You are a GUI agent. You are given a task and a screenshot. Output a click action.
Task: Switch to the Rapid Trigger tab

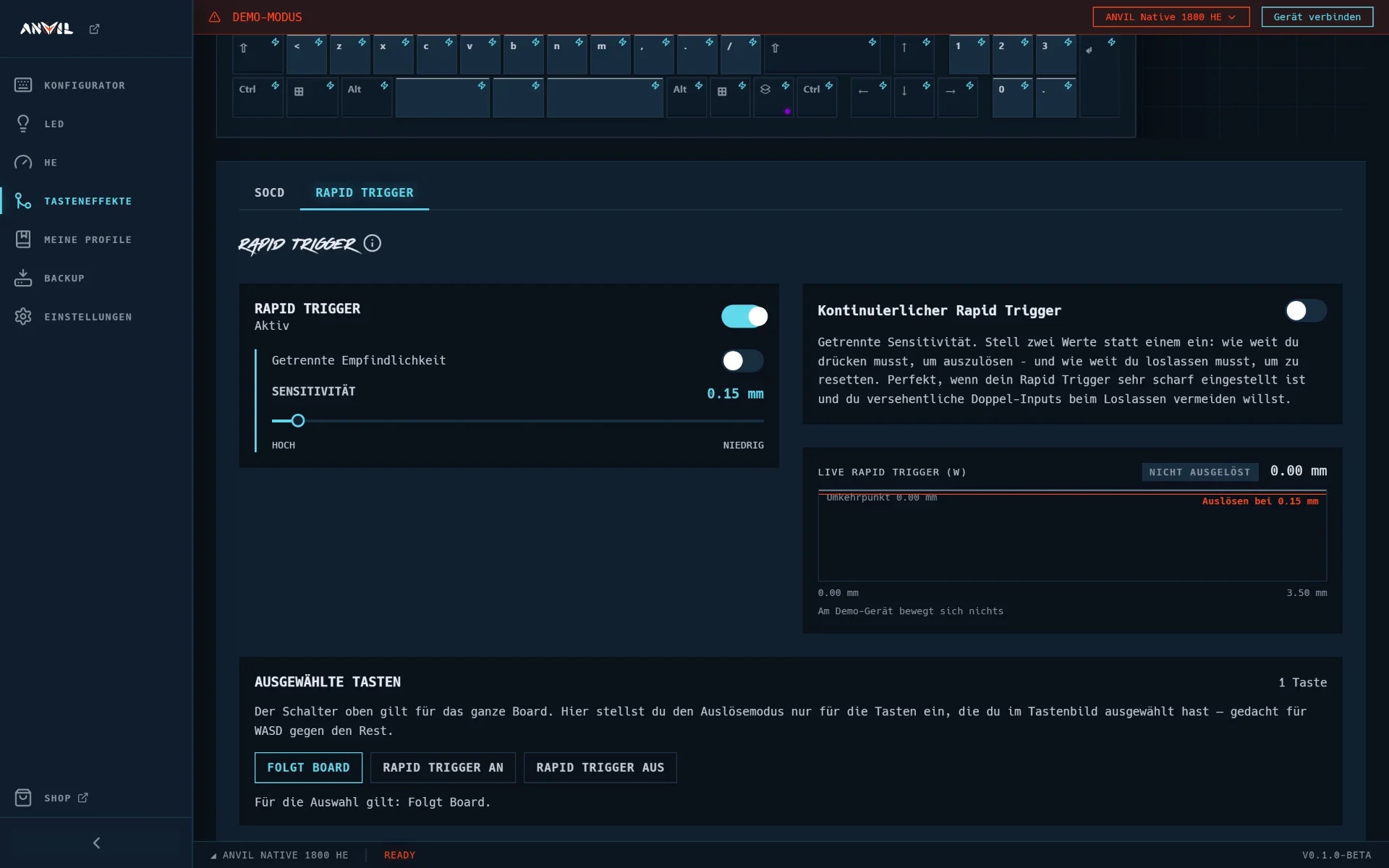point(364,192)
